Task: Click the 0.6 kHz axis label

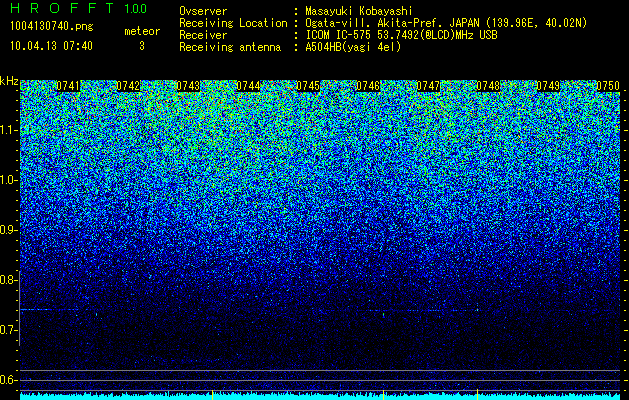Action: [9, 380]
